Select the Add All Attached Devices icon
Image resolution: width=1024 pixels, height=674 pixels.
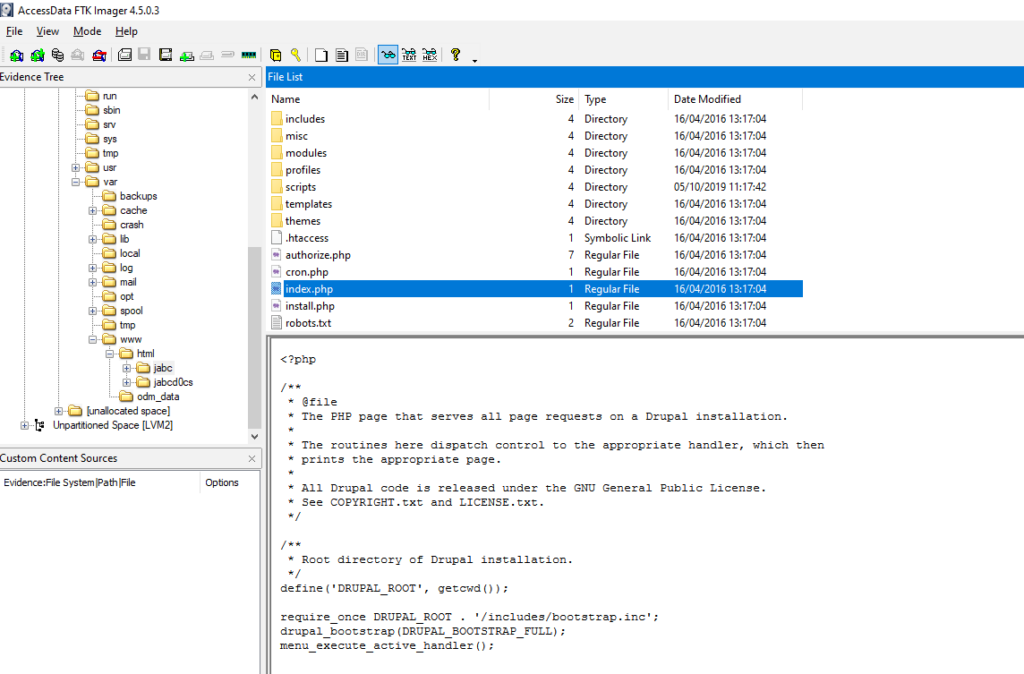(x=37, y=55)
